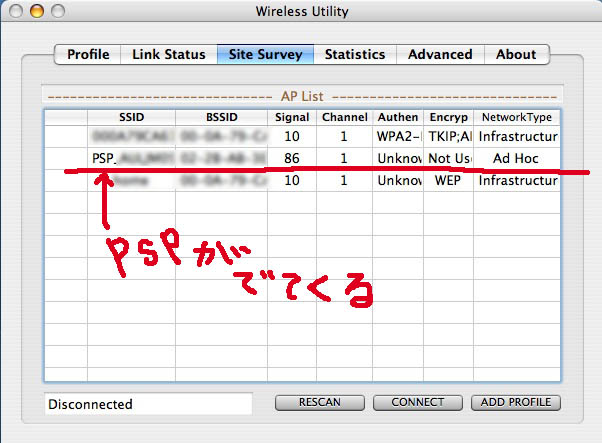Open the Link Status tab
This screenshot has width=602, height=443.
point(168,54)
